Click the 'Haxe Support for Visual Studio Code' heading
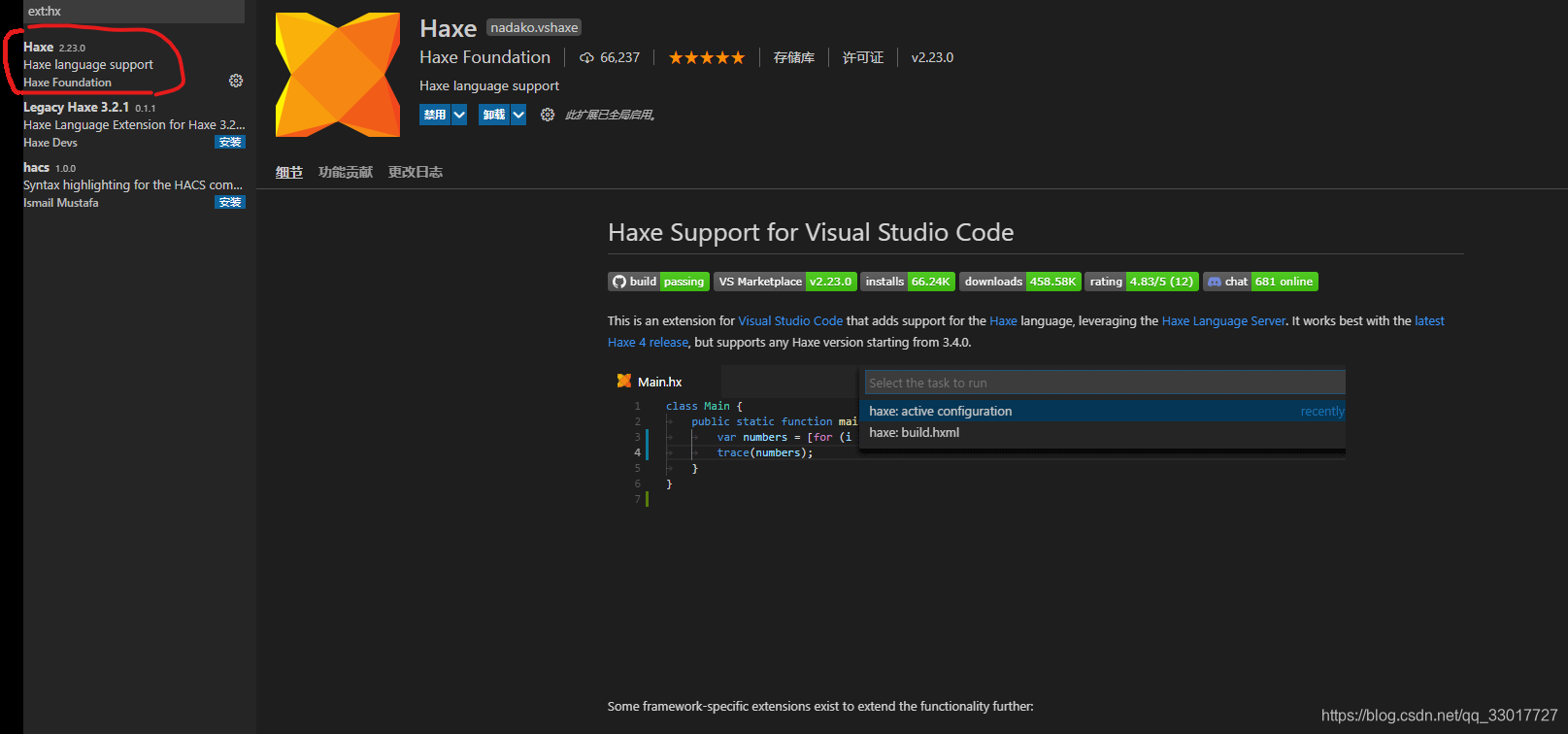 (x=811, y=232)
